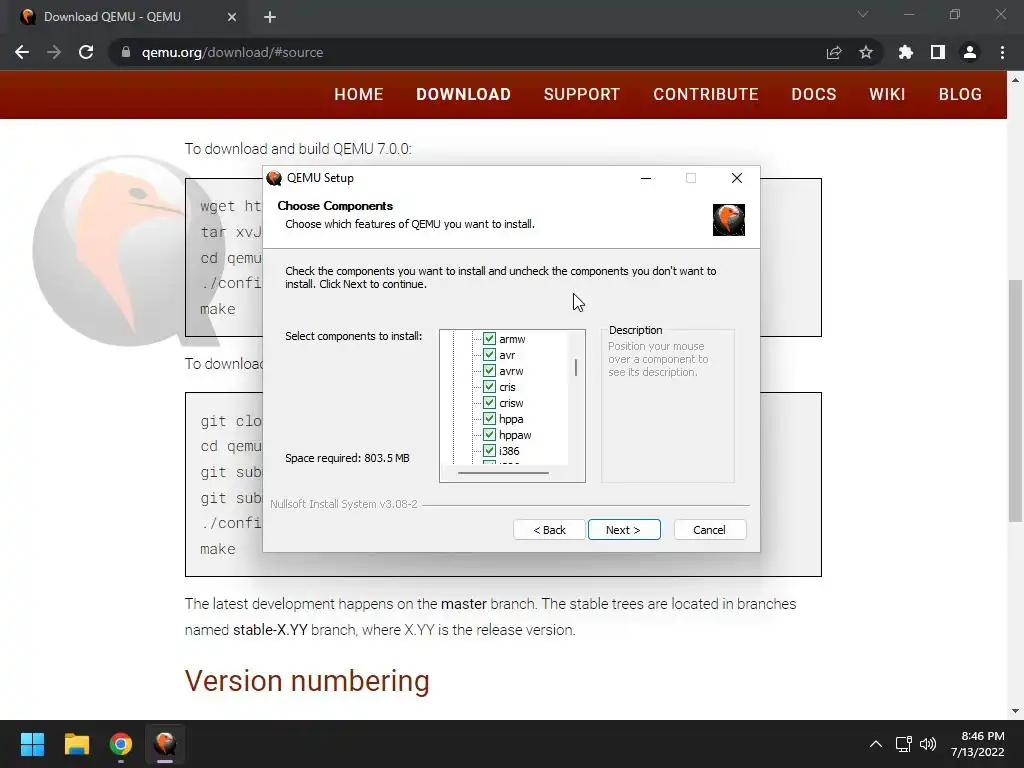The height and width of the screenshot is (768, 1024).
Task: Close the QEMU Setup dialog
Action: (x=737, y=178)
